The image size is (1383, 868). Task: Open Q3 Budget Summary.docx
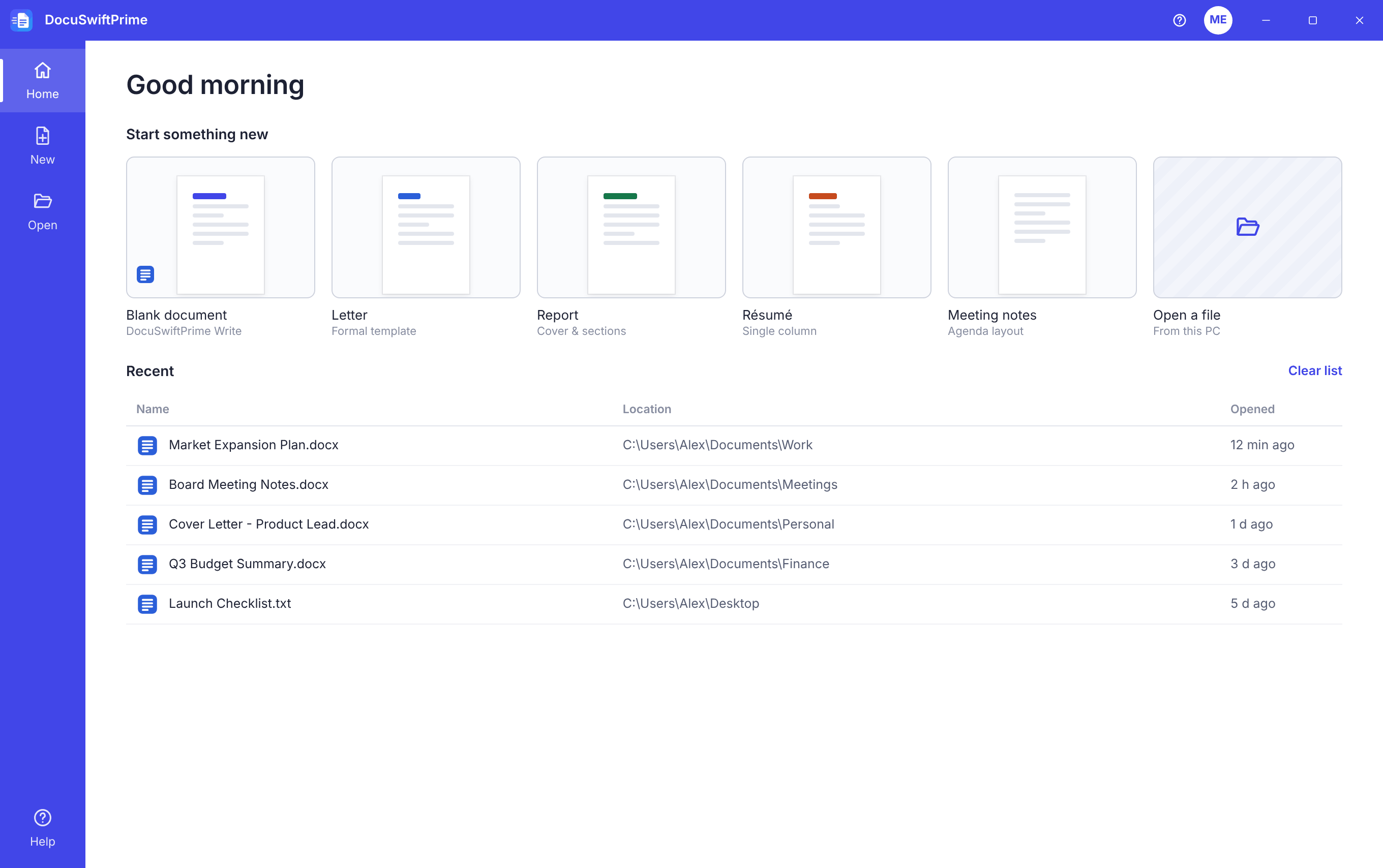click(x=734, y=564)
